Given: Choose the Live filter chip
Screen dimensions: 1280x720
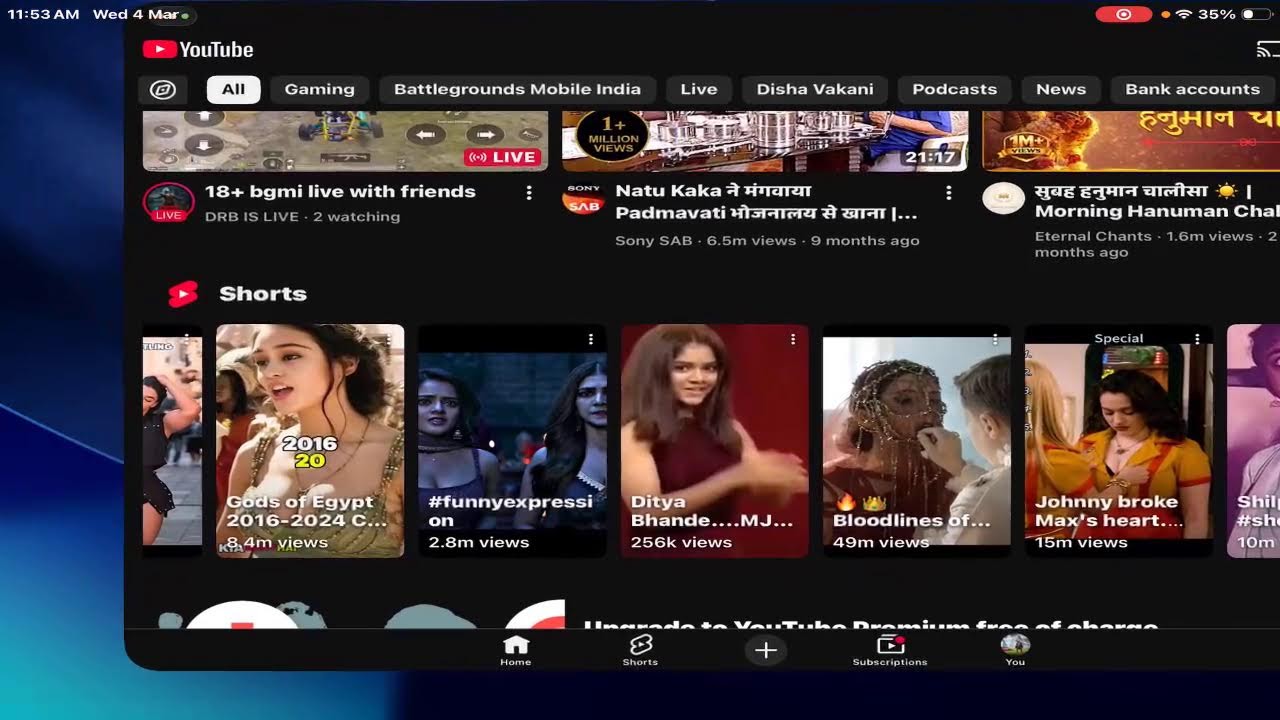Looking at the screenshot, I should pos(699,89).
